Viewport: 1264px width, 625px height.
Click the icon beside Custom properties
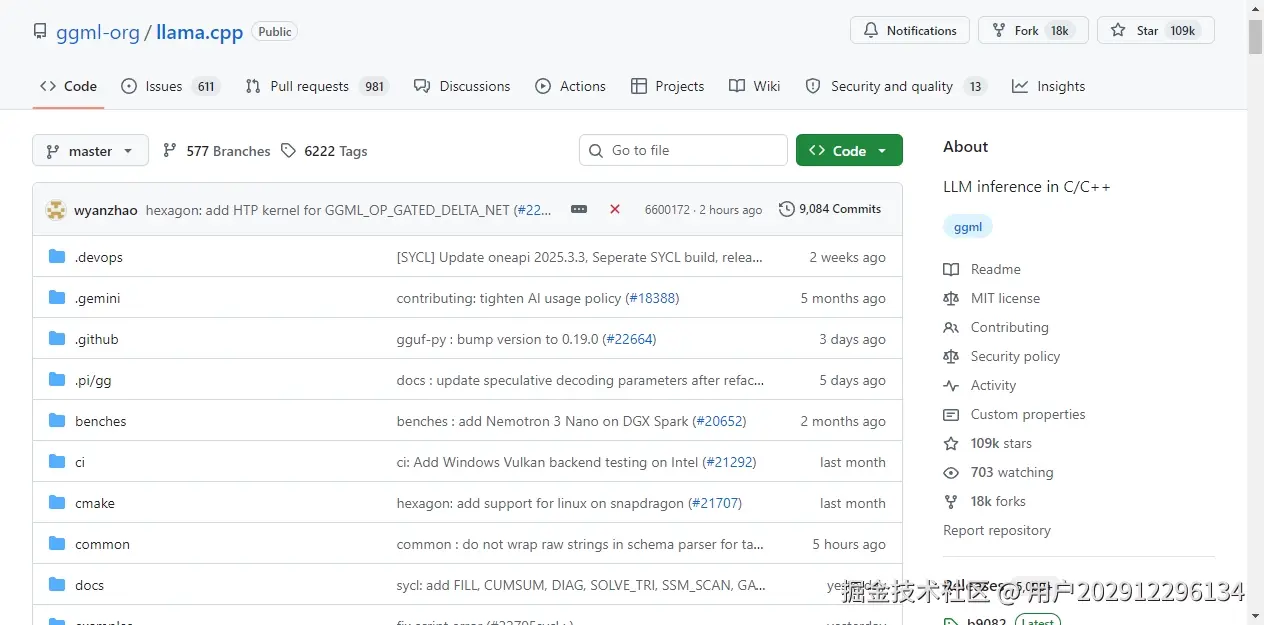(x=951, y=414)
